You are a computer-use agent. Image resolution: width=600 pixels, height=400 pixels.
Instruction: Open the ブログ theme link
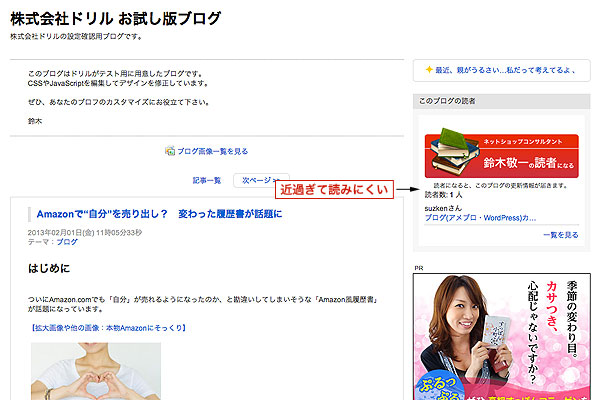(x=67, y=242)
